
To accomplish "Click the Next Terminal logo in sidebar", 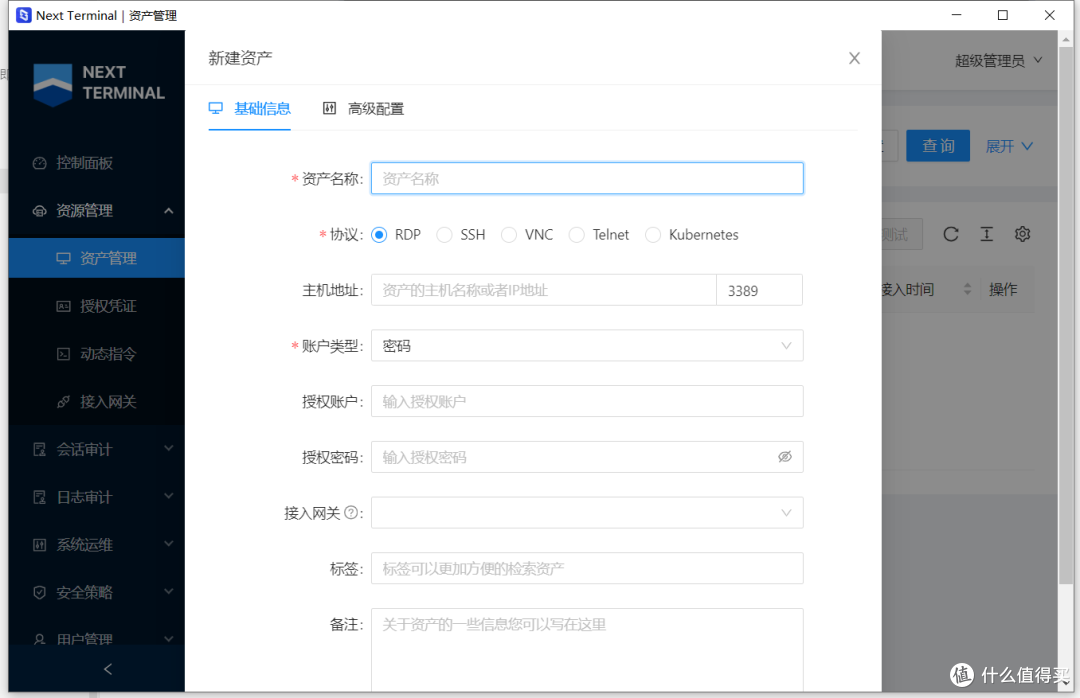I will tap(98, 83).
